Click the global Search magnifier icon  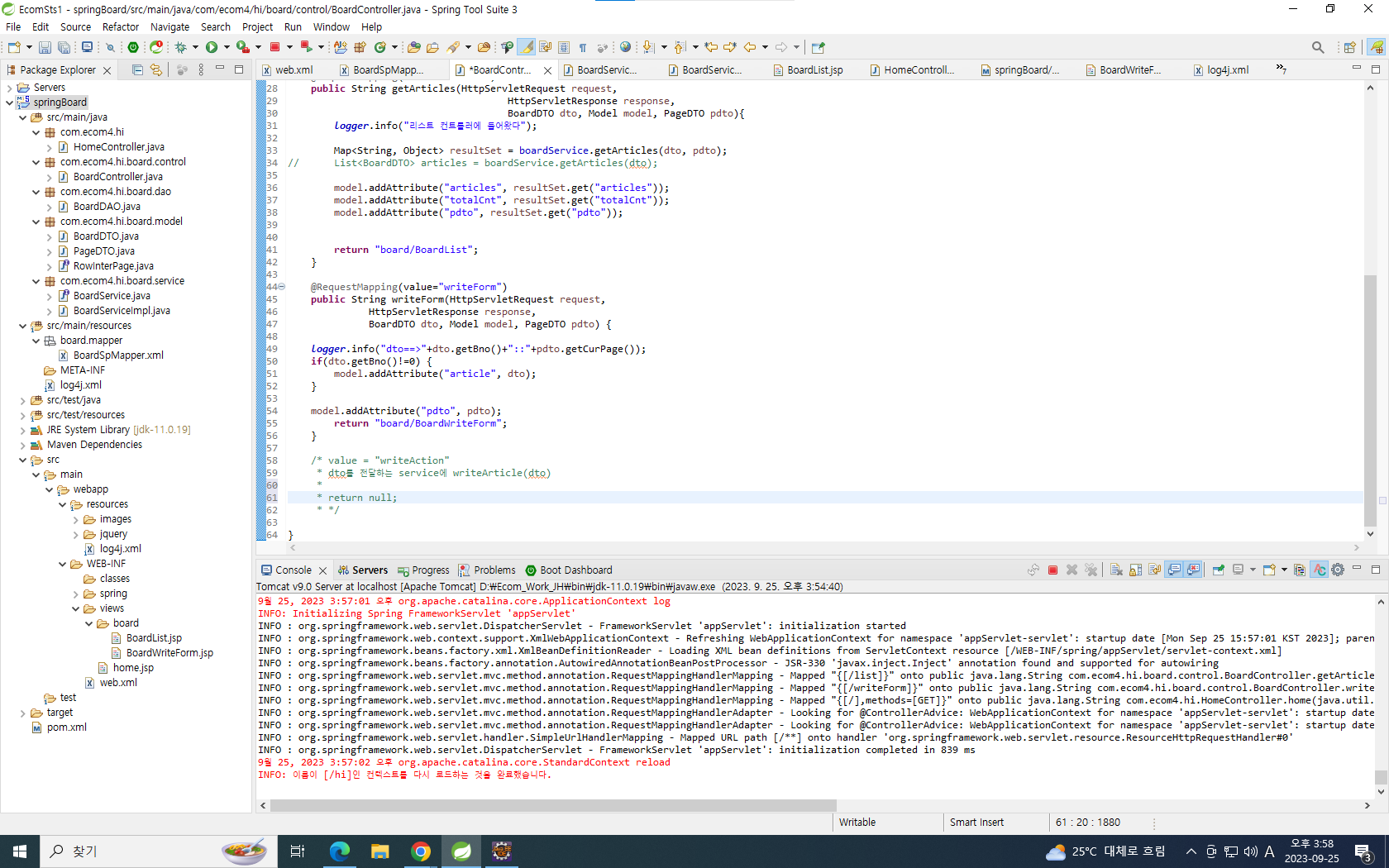coord(1318,47)
